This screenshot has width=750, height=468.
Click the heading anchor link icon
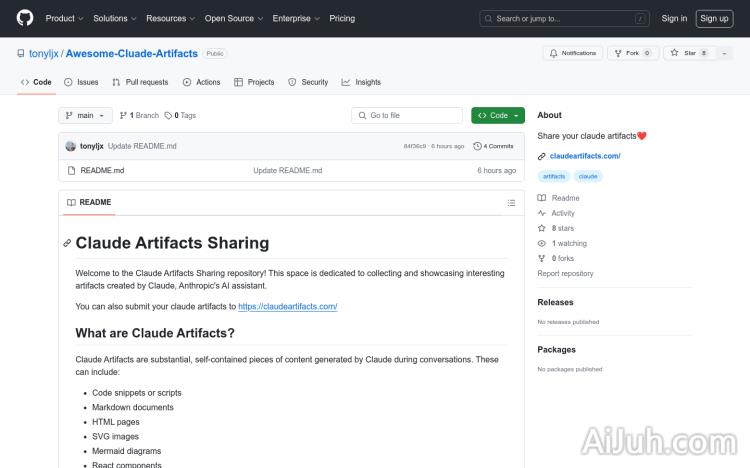coord(67,243)
